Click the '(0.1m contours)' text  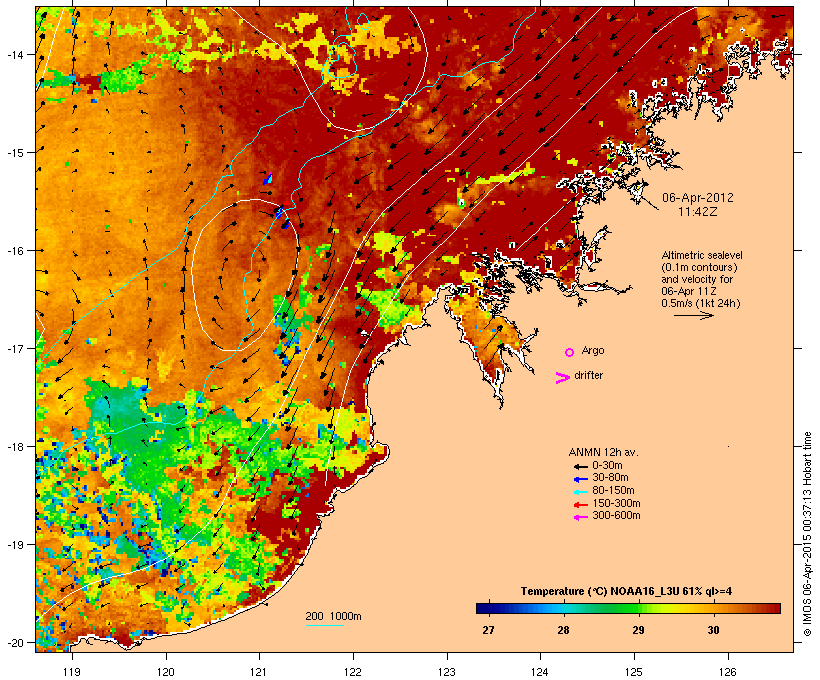699,267
